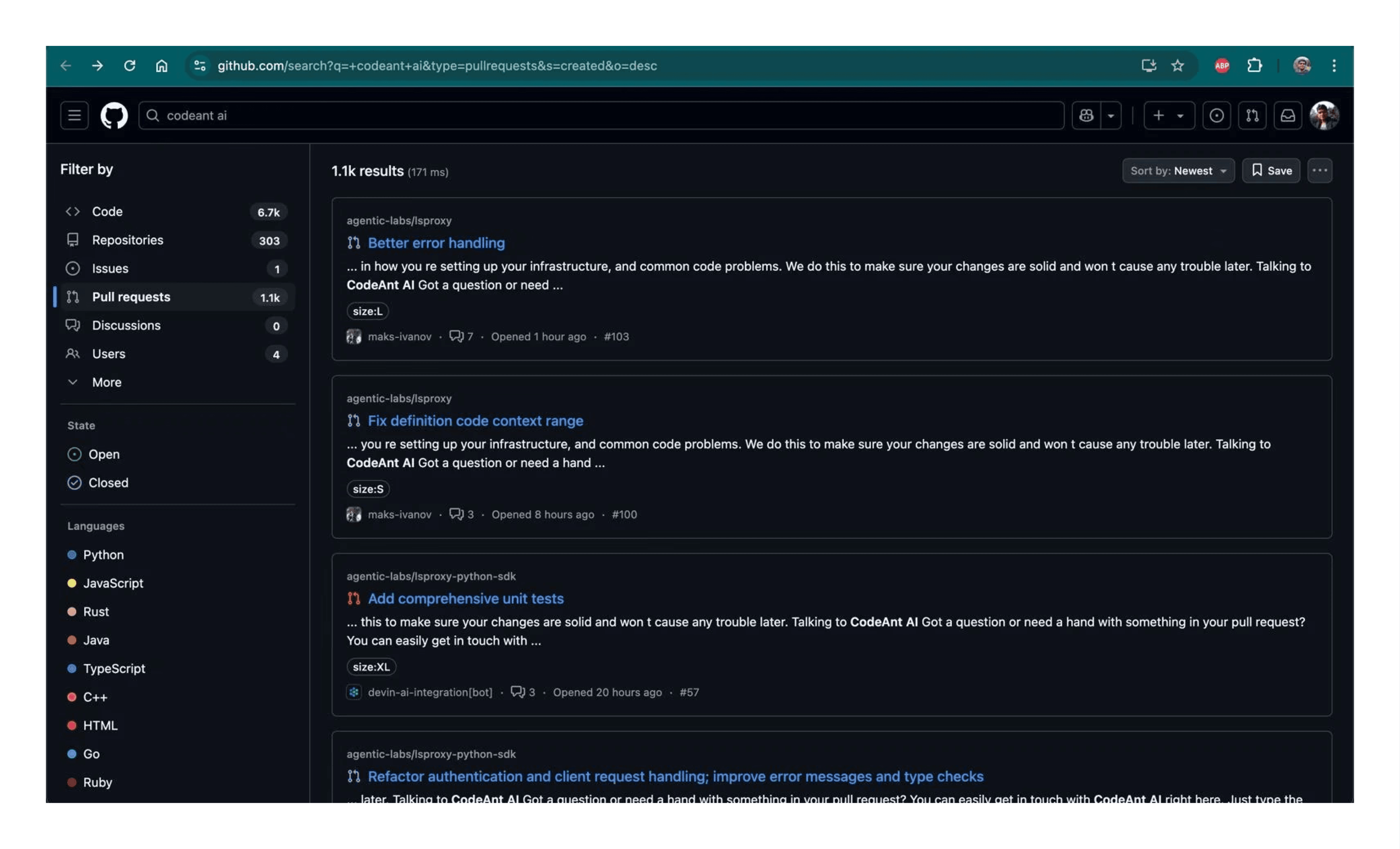Open your issues via the circle icon
The width and height of the screenshot is (1400, 849).
[x=1216, y=115]
